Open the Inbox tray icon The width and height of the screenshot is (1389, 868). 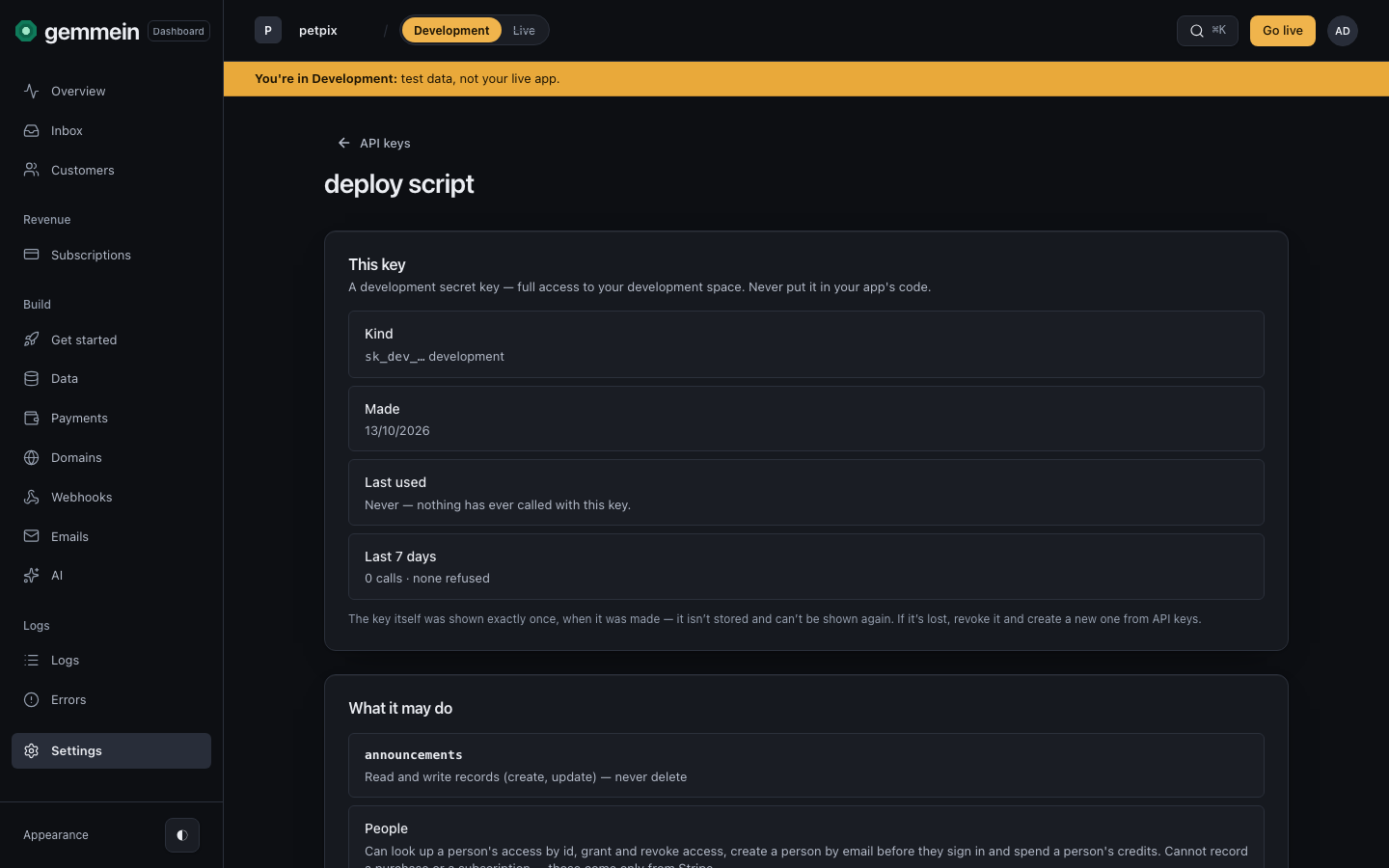32,130
